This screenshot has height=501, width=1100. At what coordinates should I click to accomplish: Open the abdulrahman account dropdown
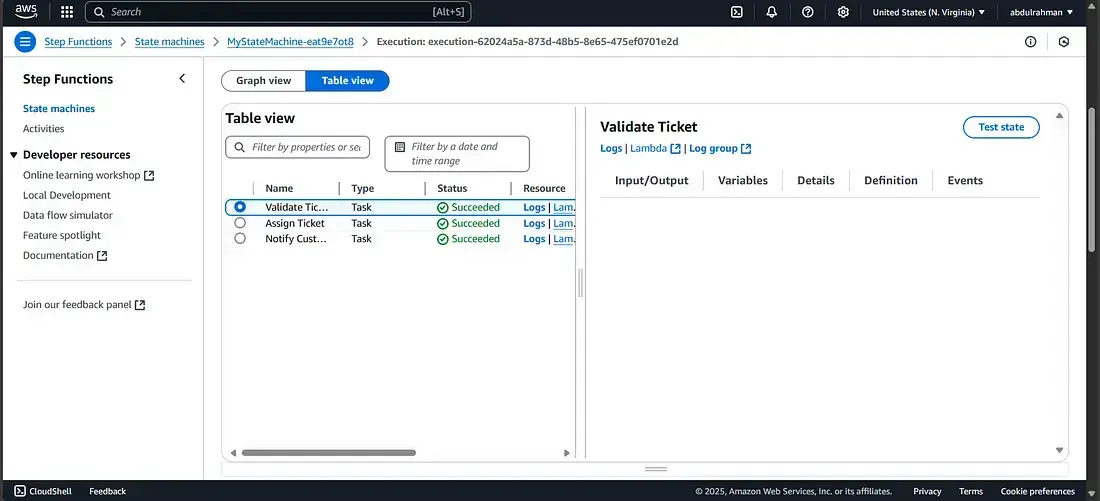pos(1041,12)
